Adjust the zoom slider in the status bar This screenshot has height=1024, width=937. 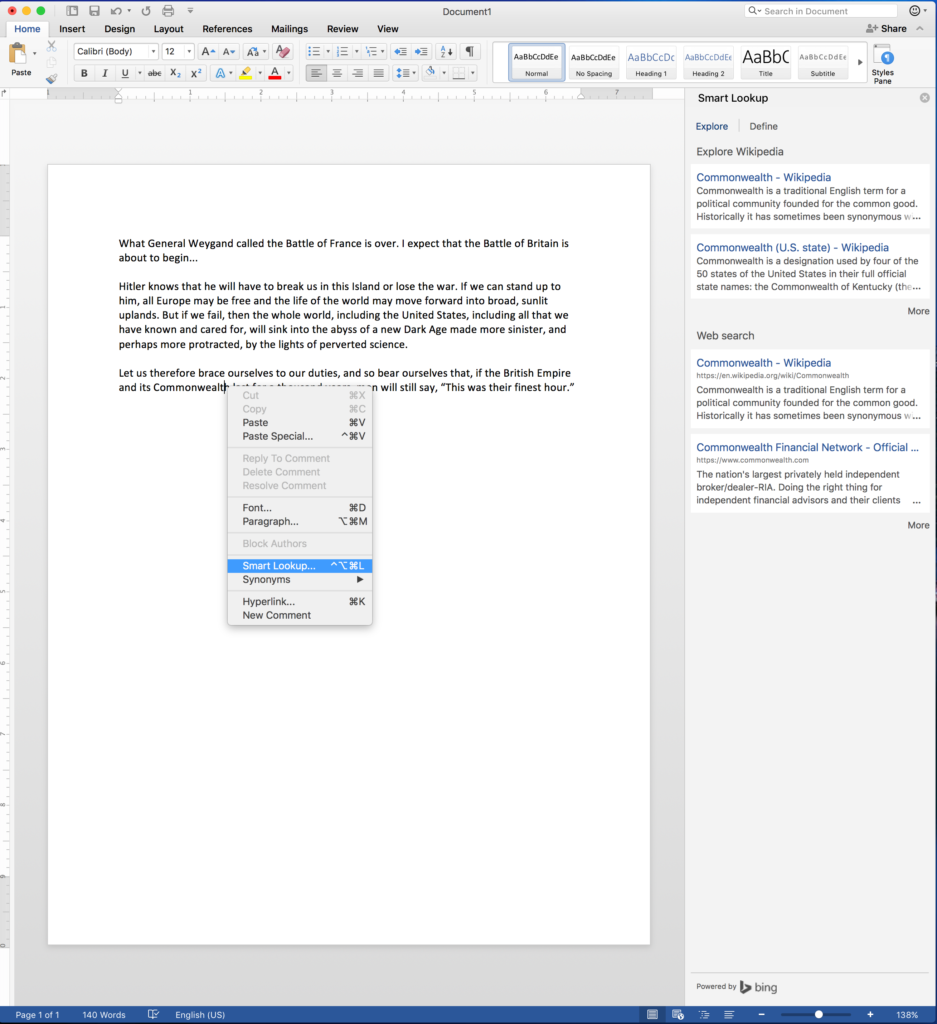[818, 1014]
